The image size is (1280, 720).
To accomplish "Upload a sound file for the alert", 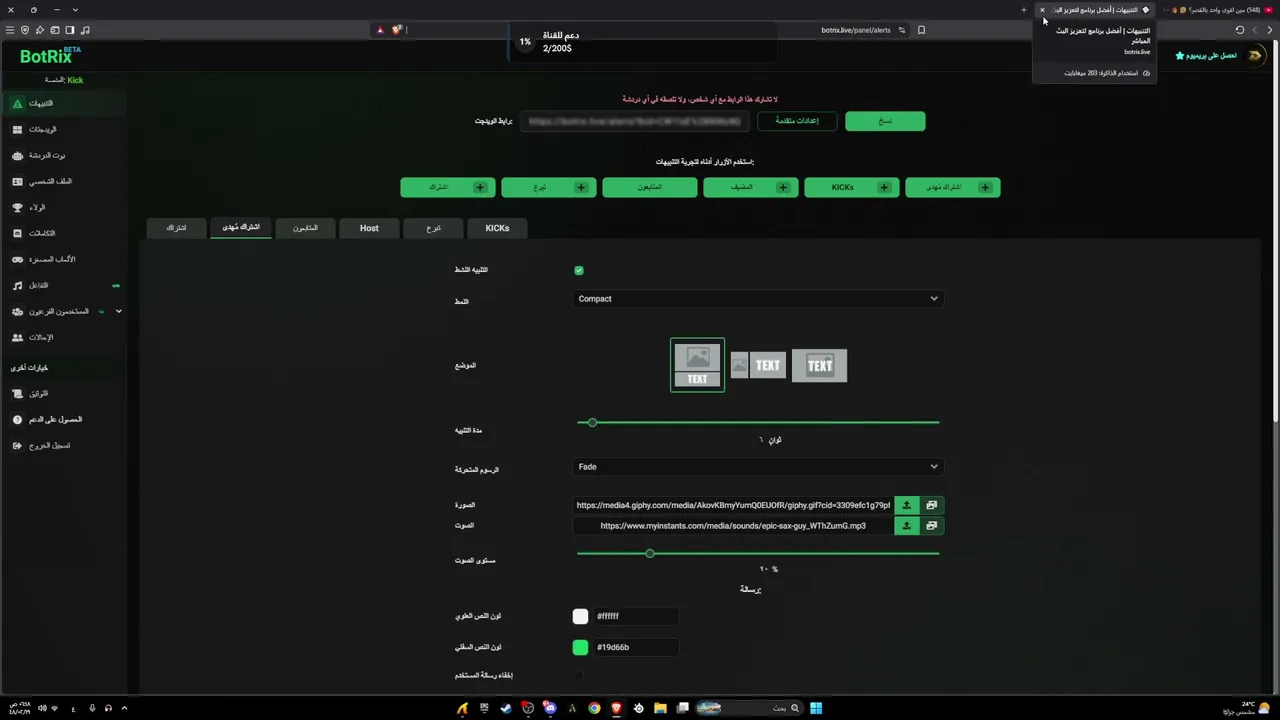I will (906, 525).
